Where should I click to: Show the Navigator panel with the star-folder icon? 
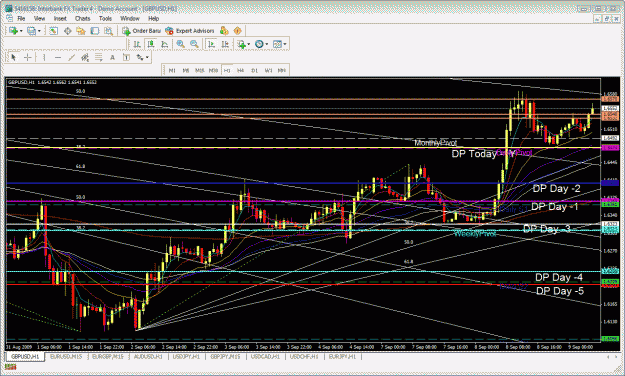coord(81,31)
